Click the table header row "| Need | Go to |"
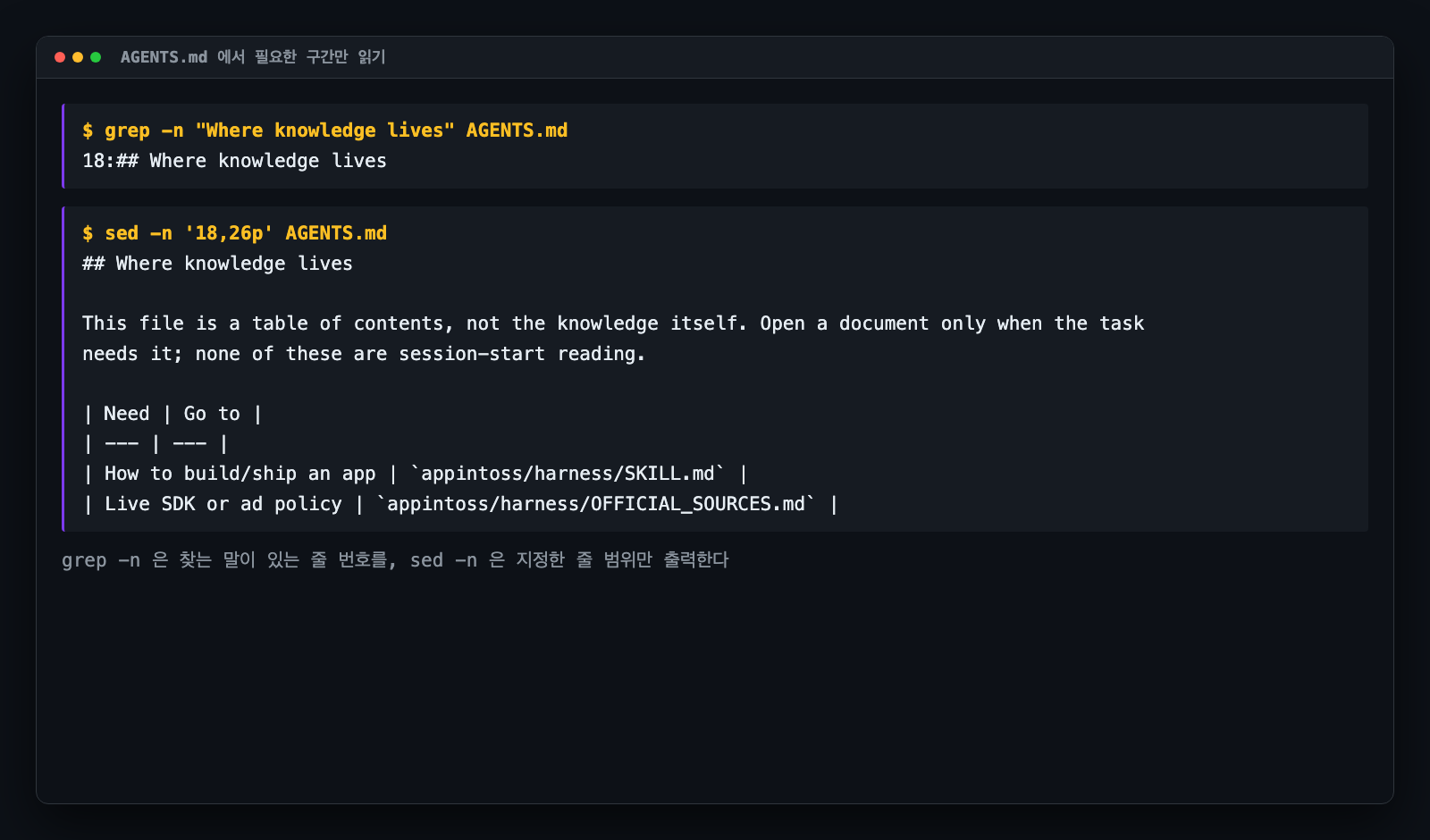 click(x=172, y=414)
